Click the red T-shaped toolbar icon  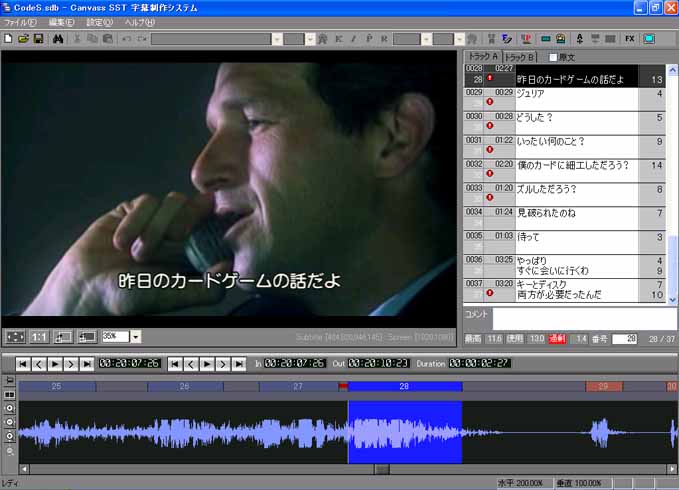(x=526, y=39)
